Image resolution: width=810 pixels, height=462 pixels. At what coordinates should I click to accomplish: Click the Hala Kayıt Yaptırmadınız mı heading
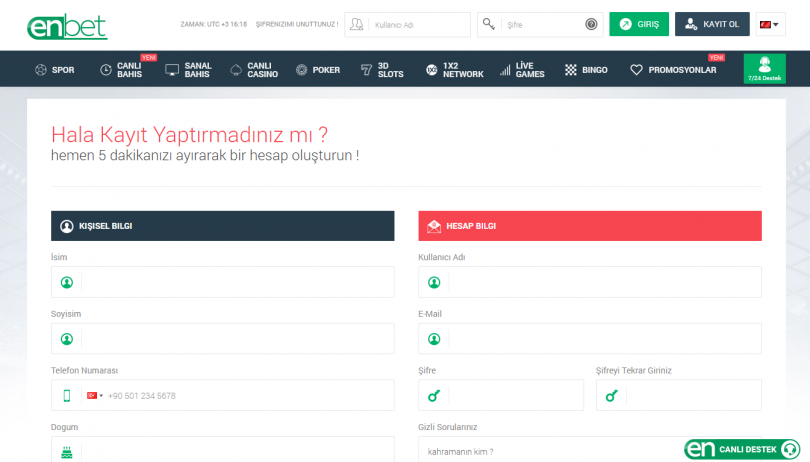coord(189,135)
